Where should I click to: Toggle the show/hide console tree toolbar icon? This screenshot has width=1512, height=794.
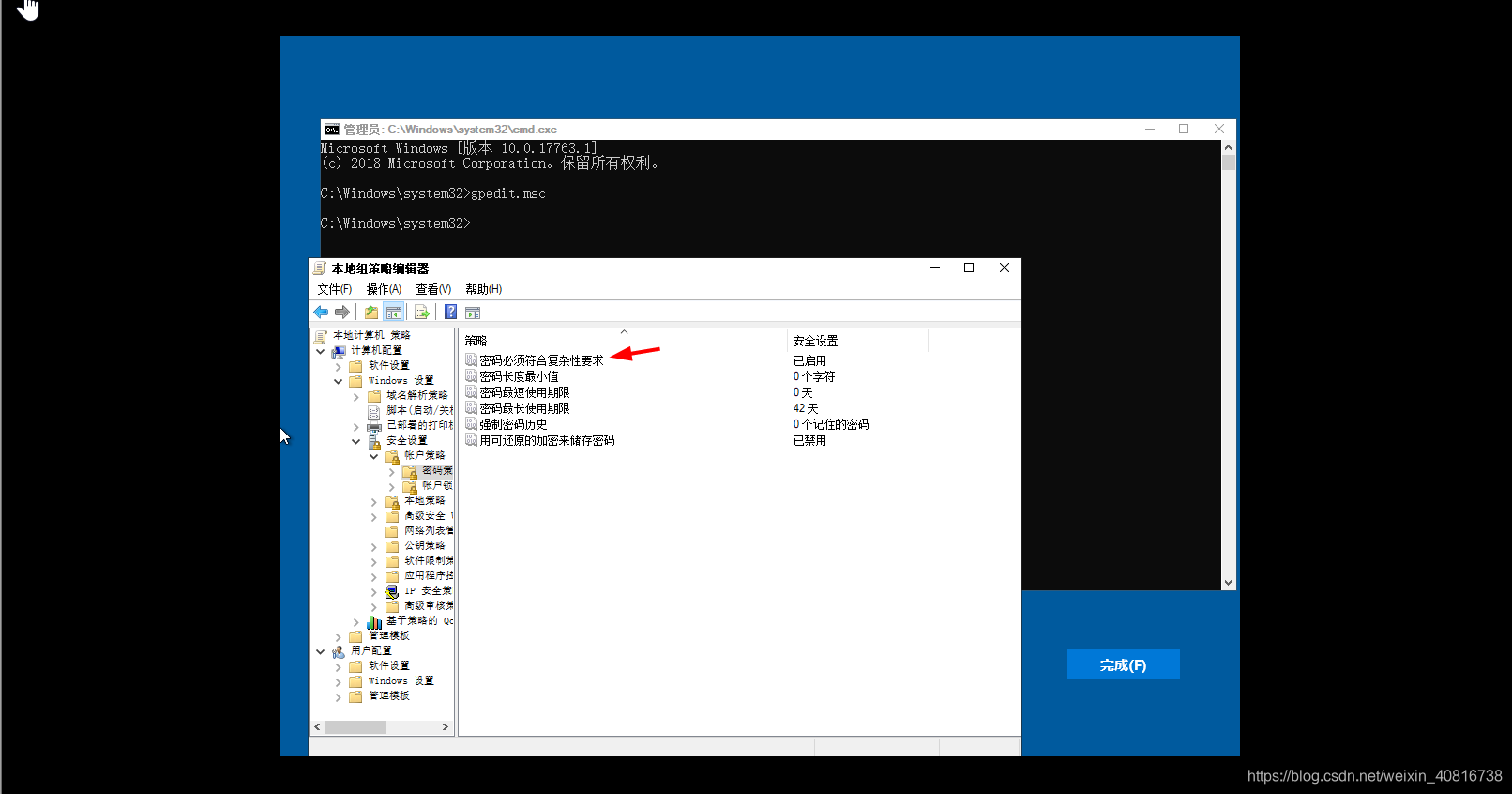click(394, 313)
